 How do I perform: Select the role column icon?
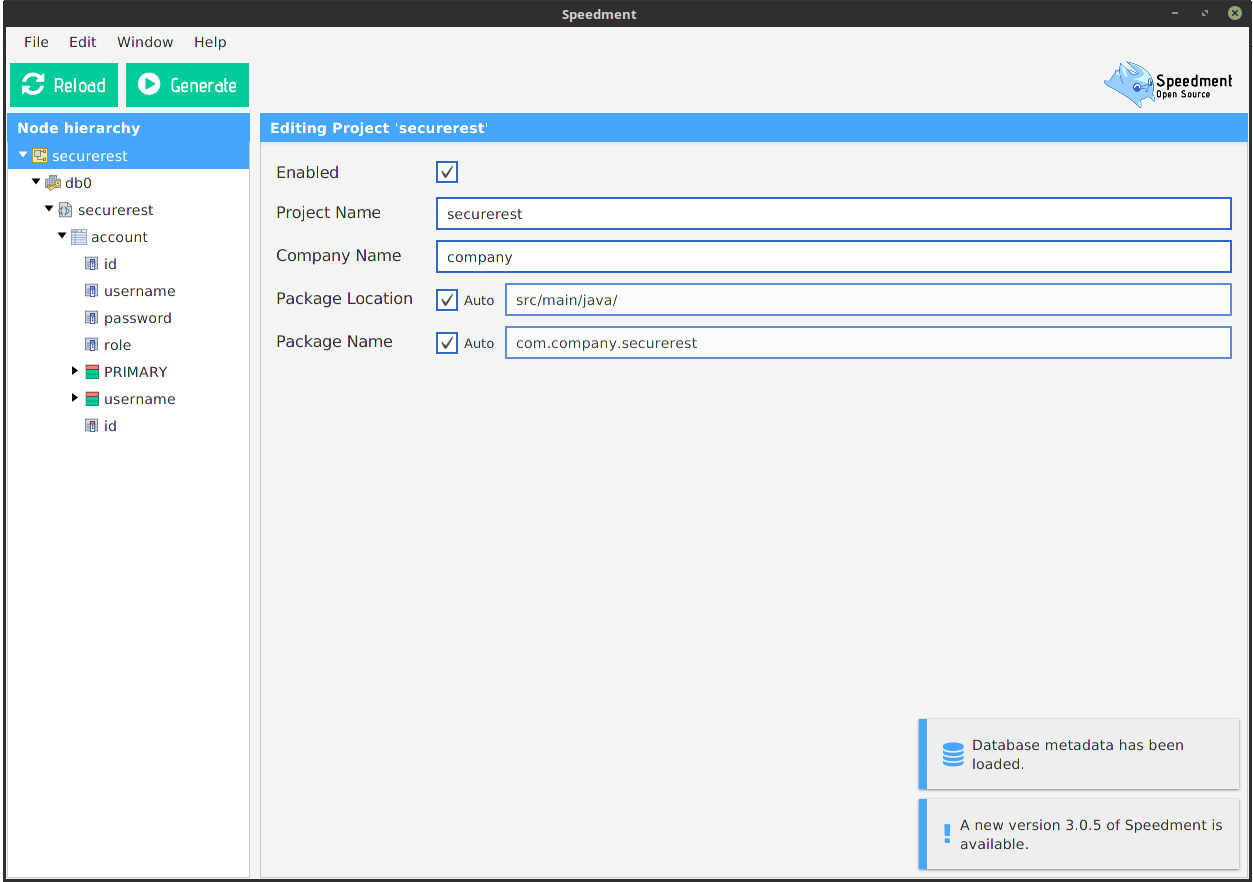pyautogui.click(x=92, y=345)
